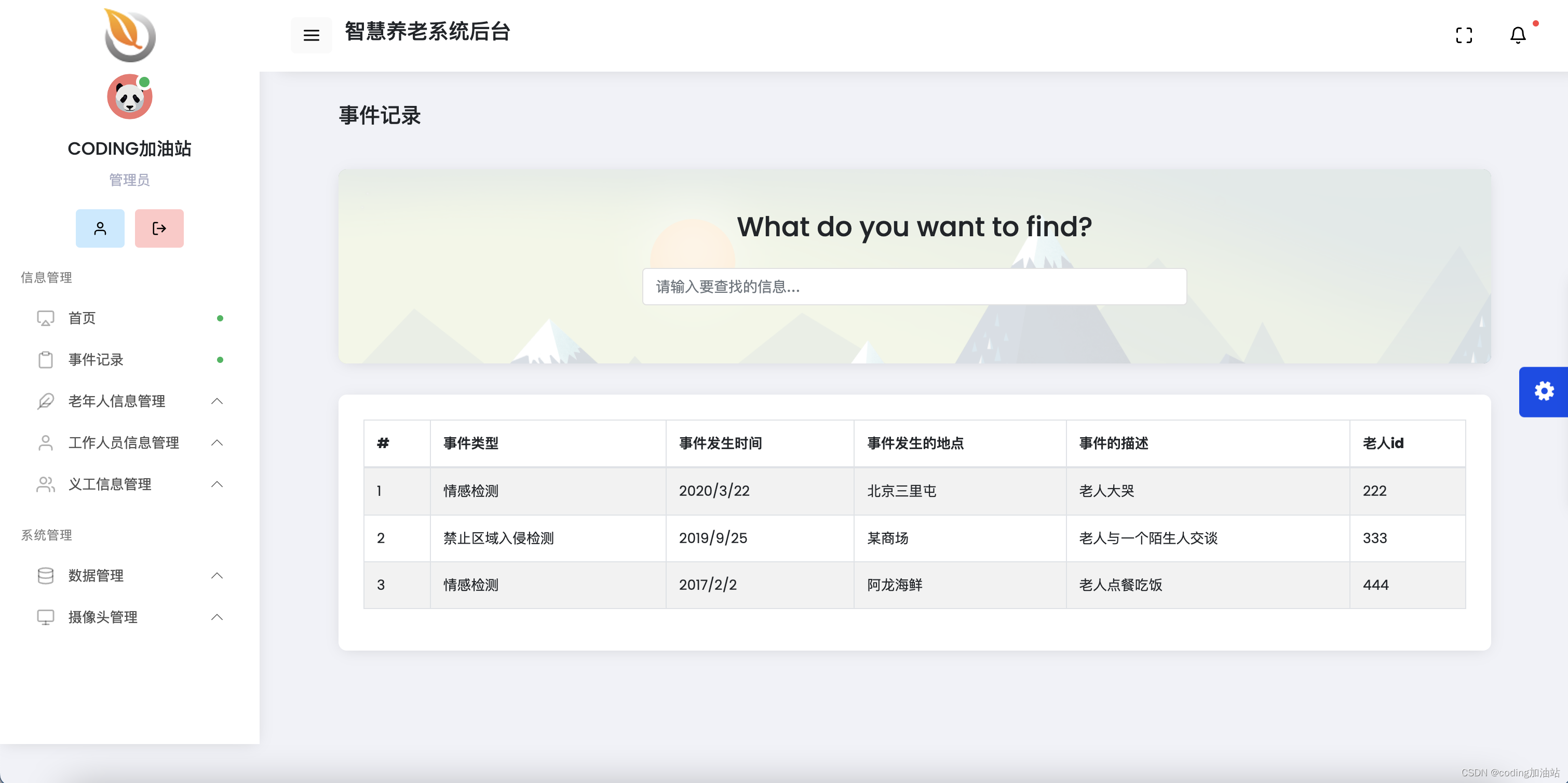The height and width of the screenshot is (783, 1568).
Task: Click the panda user avatar
Action: click(x=130, y=97)
